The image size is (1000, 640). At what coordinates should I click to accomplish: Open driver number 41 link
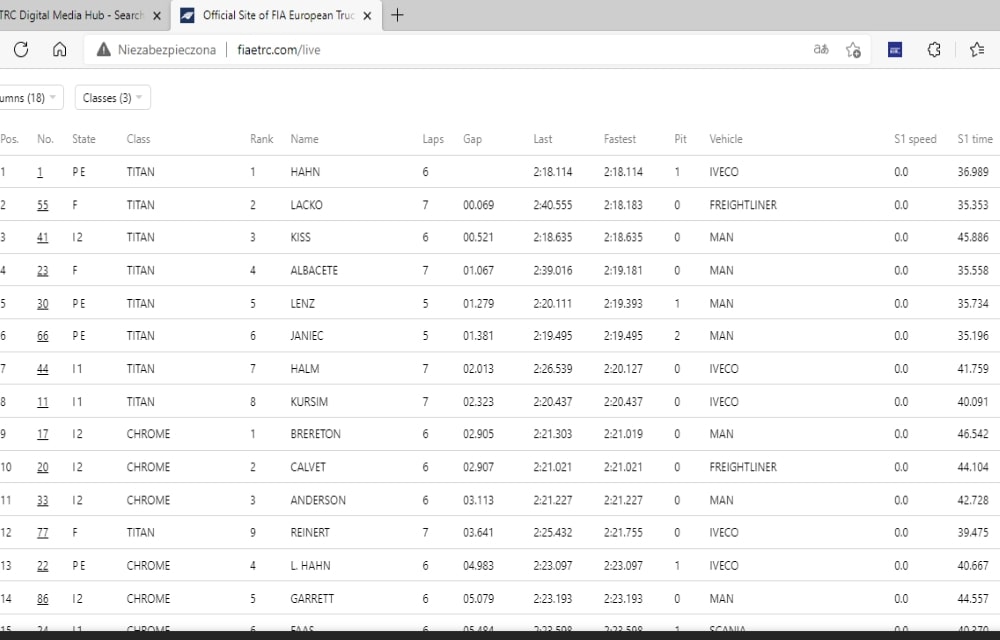[x=42, y=238]
